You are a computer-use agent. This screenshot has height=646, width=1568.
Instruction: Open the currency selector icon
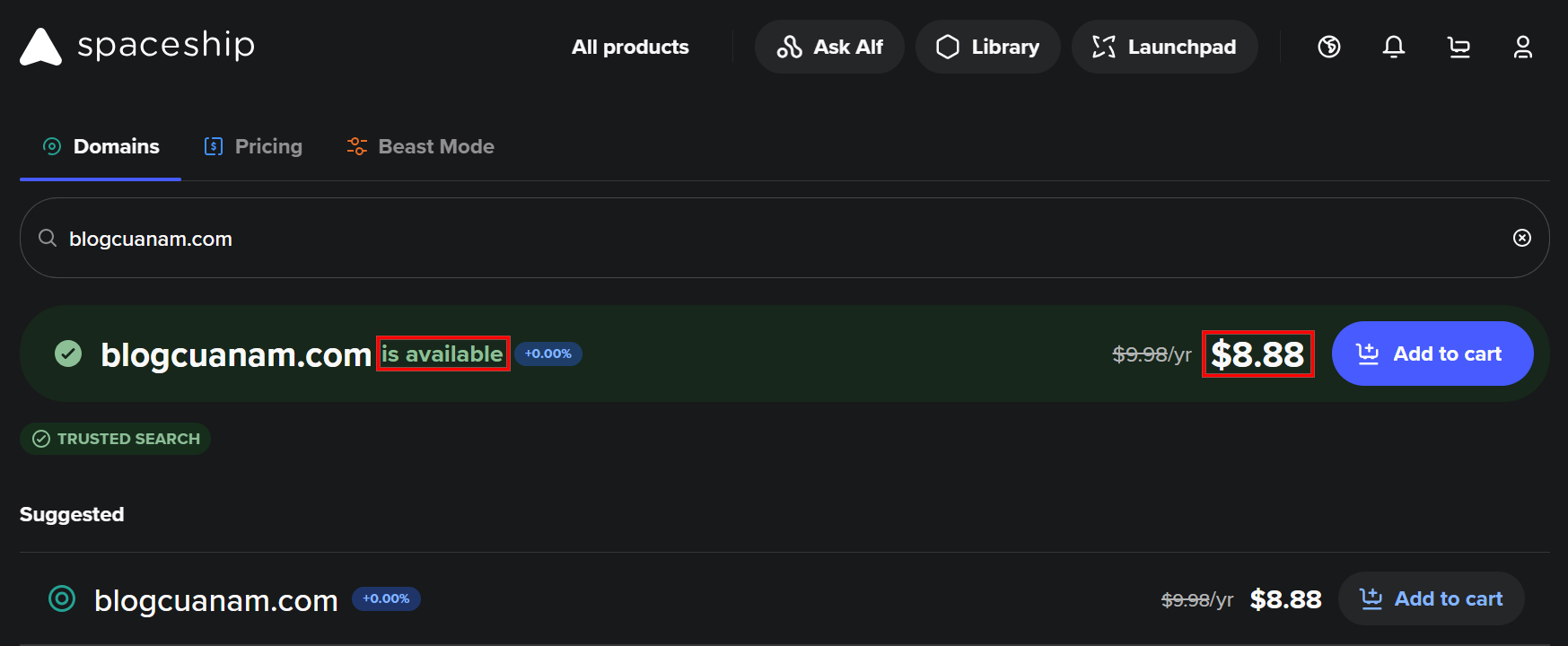click(x=1329, y=47)
